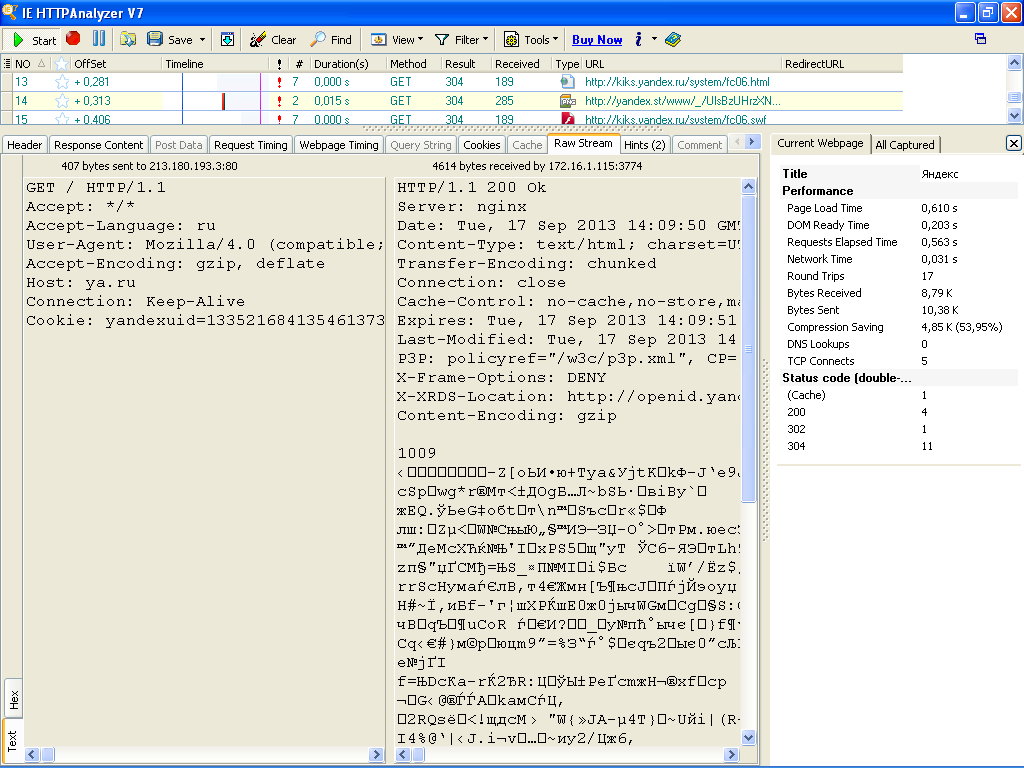This screenshot has width=1024, height=768.
Task: Click the panel layout icon at top right
Action: point(980,39)
